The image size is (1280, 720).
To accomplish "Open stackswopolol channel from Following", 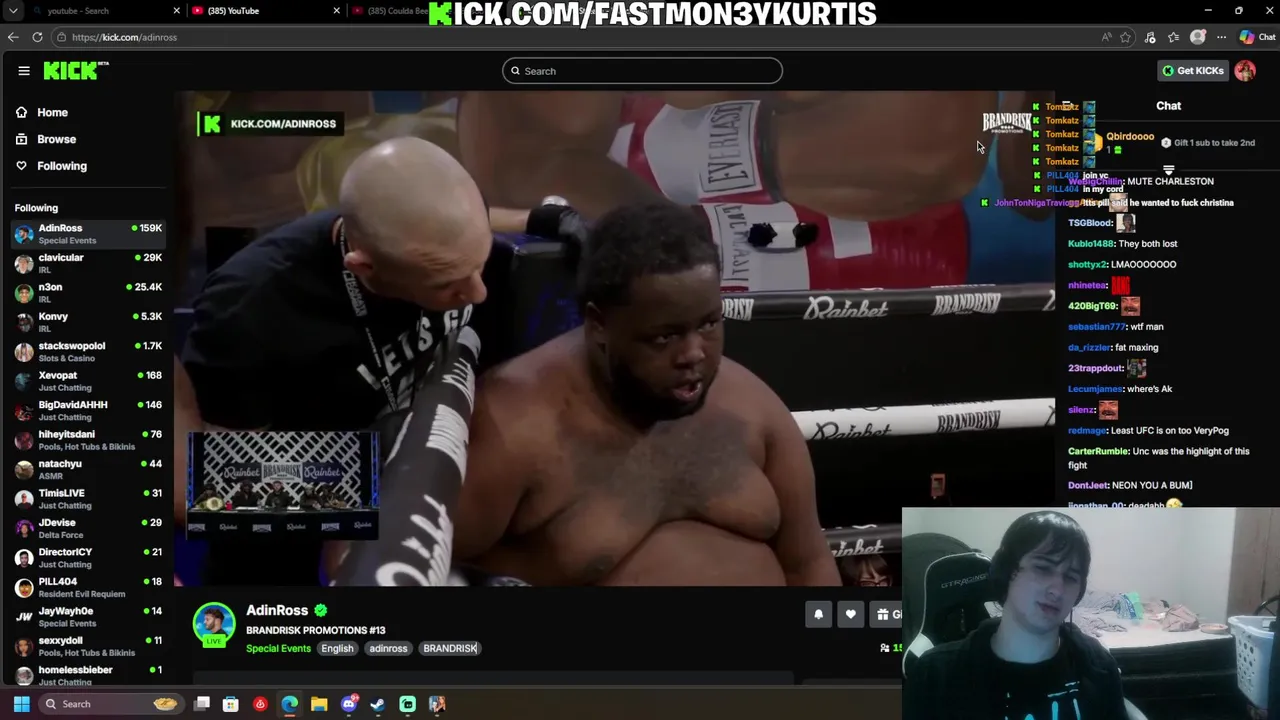I will coord(88,352).
